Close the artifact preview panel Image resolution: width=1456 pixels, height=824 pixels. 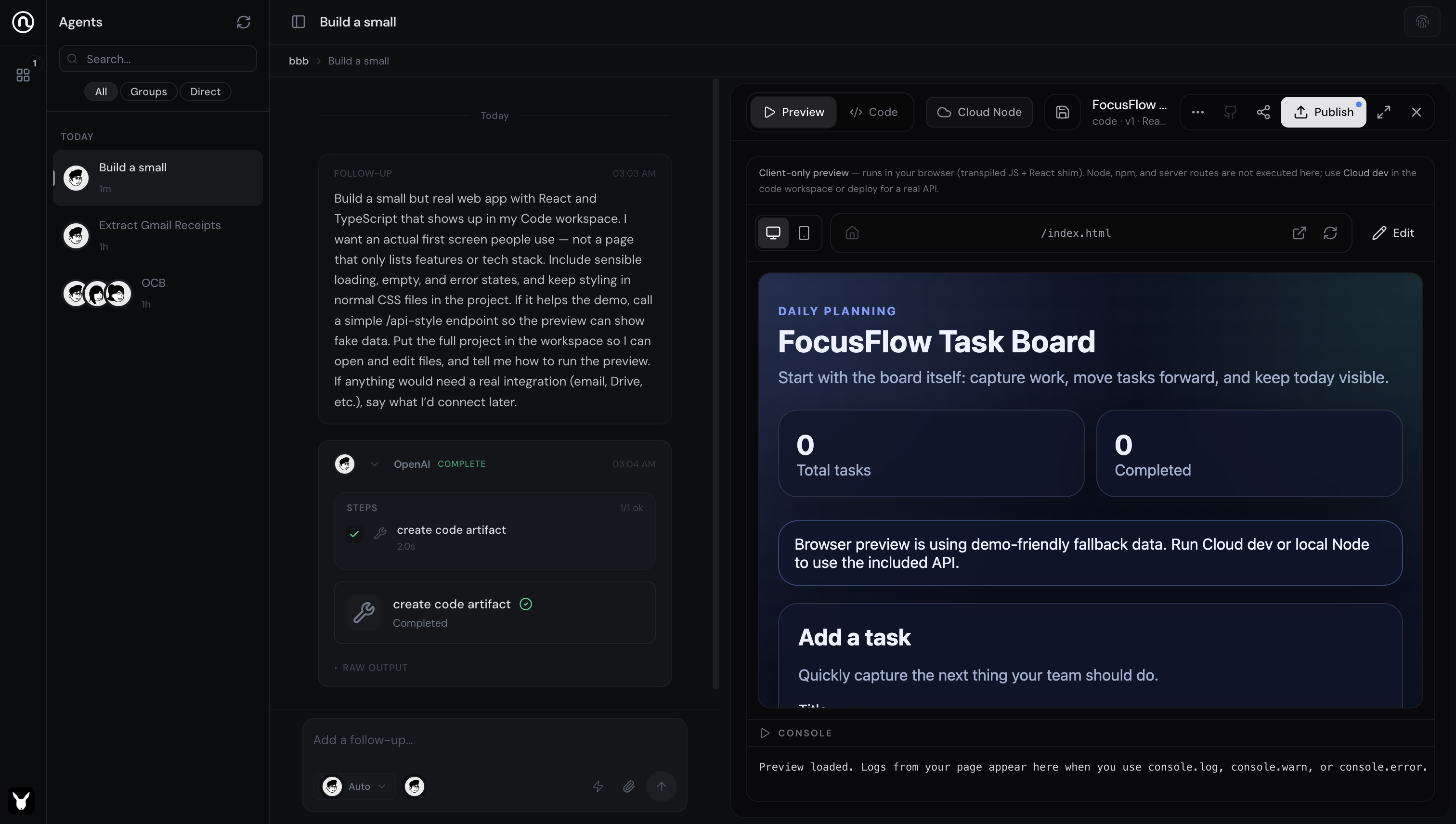(x=1417, y=112)
